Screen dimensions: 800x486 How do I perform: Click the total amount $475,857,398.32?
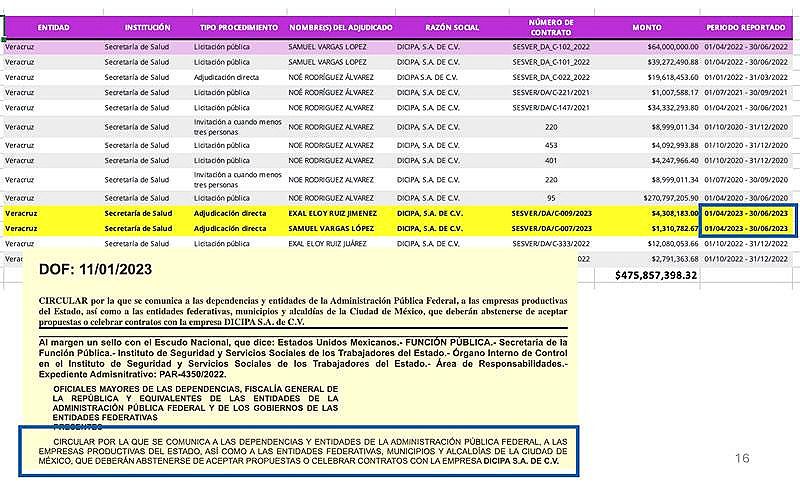pyautogui.click(x=656, y=273)
